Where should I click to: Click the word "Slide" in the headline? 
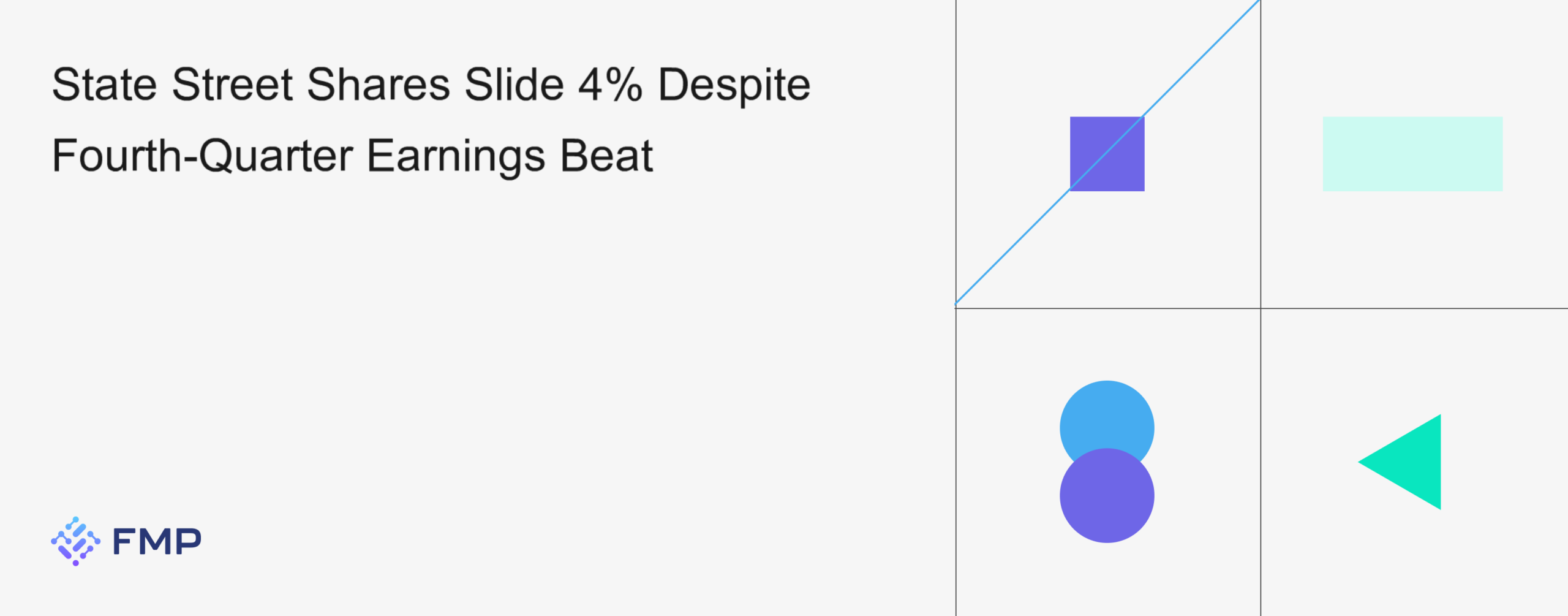[514, 85]
